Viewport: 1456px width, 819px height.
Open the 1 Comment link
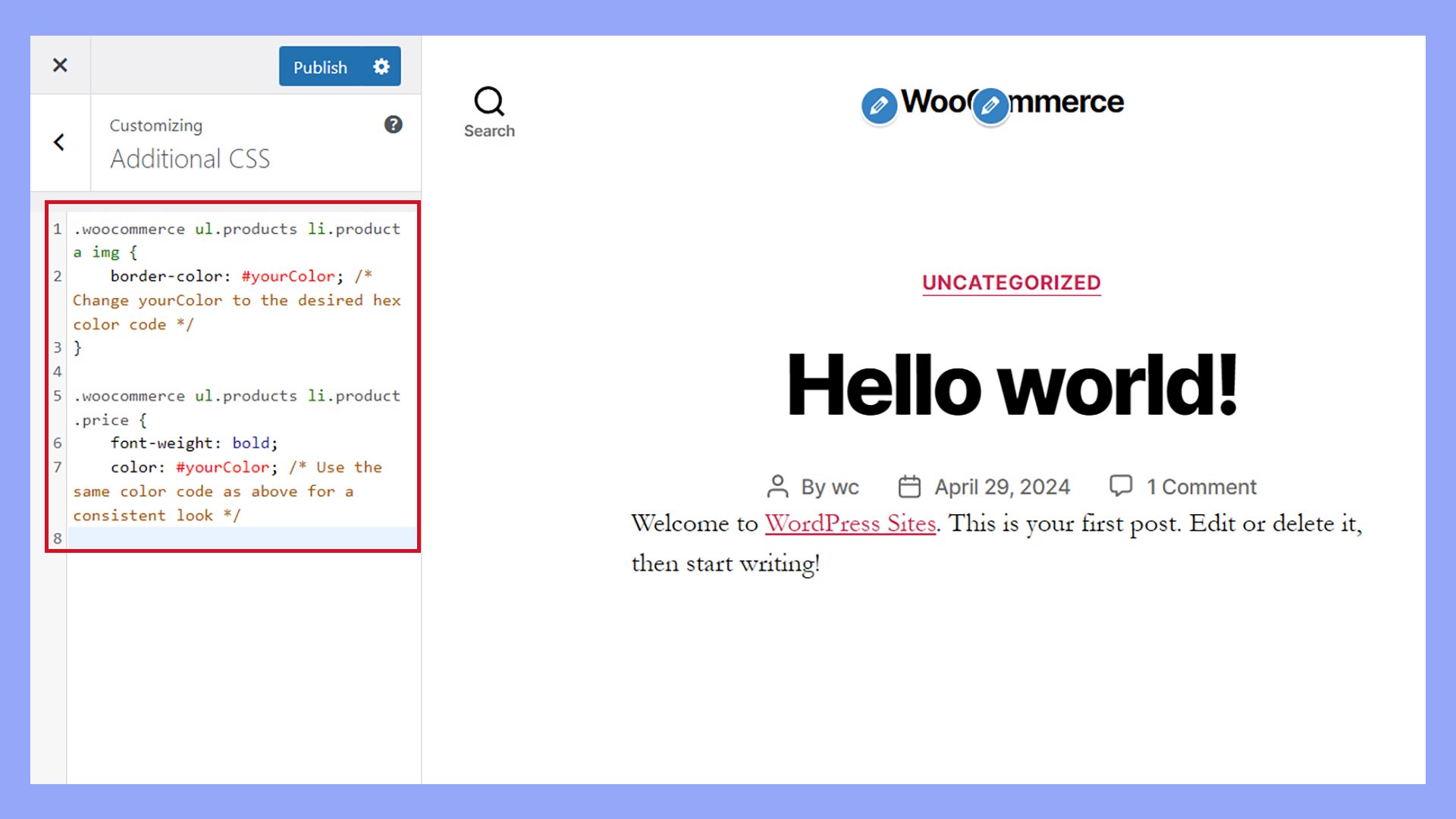tap(1201, 487)
